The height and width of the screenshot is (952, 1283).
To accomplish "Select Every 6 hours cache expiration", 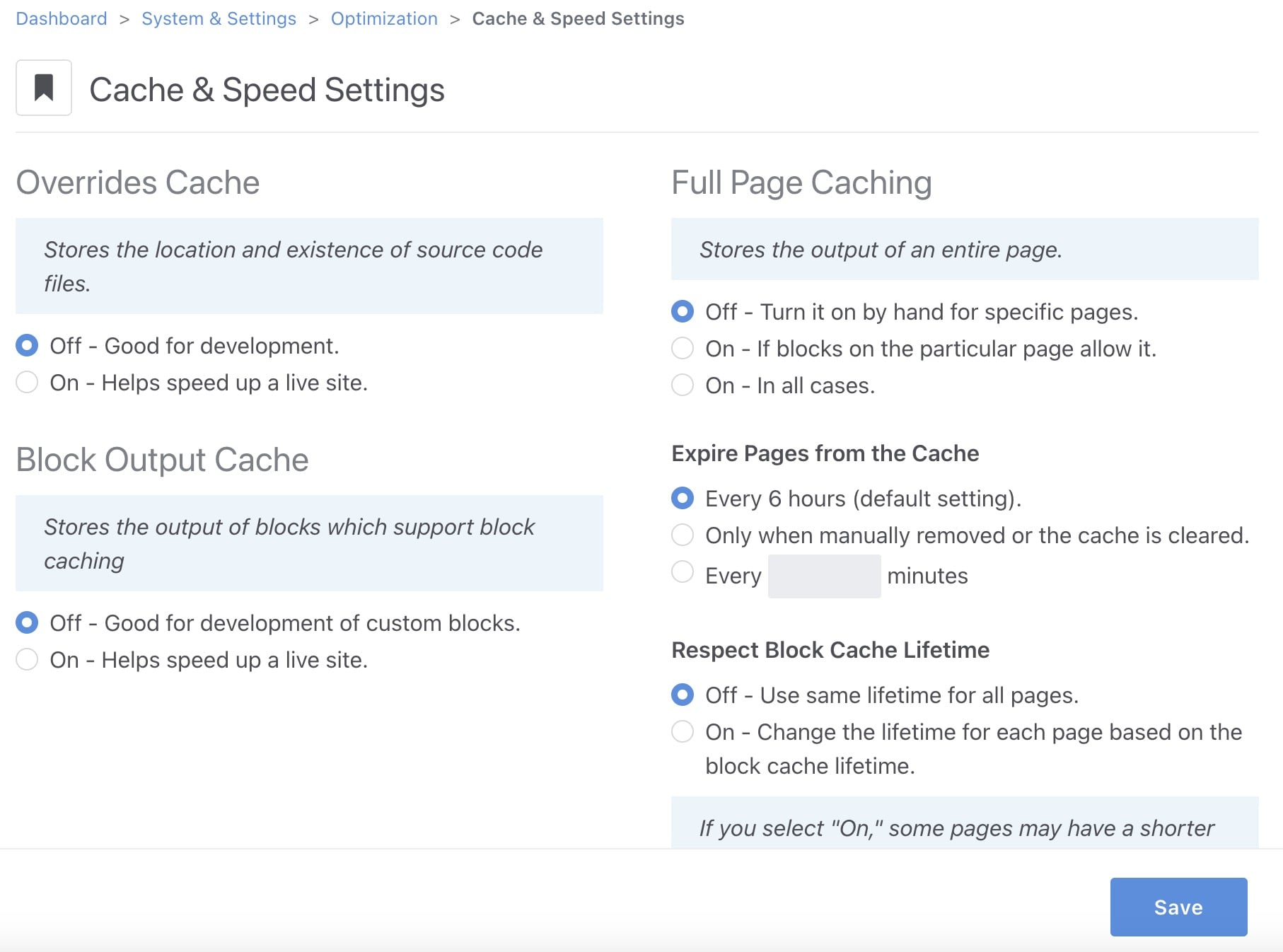I will pos(683,499).
